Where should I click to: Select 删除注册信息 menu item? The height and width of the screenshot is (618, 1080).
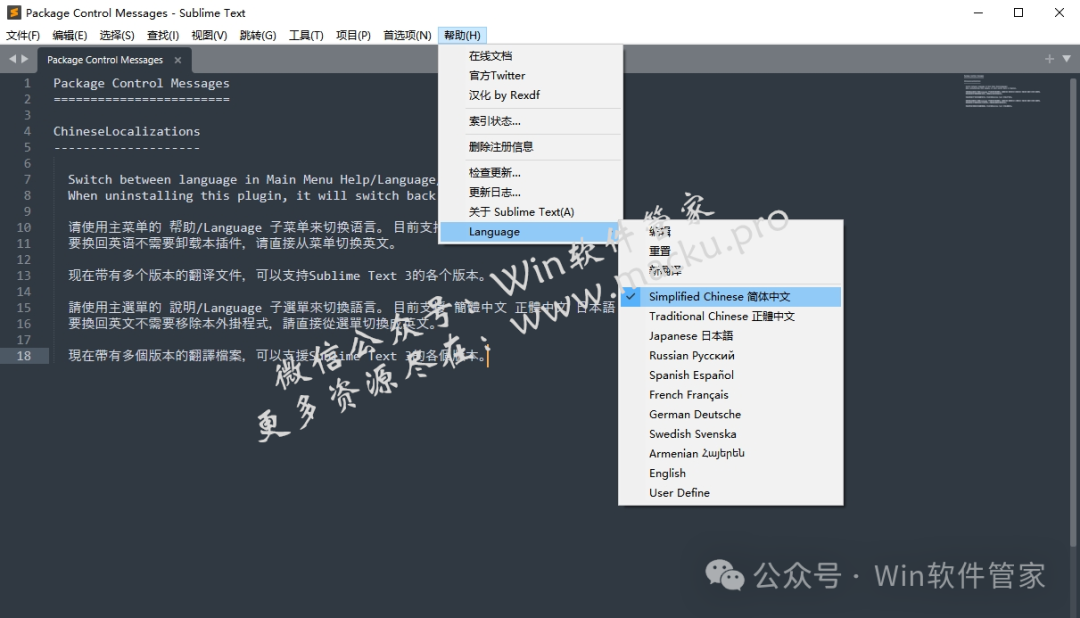tap(530, 147)
